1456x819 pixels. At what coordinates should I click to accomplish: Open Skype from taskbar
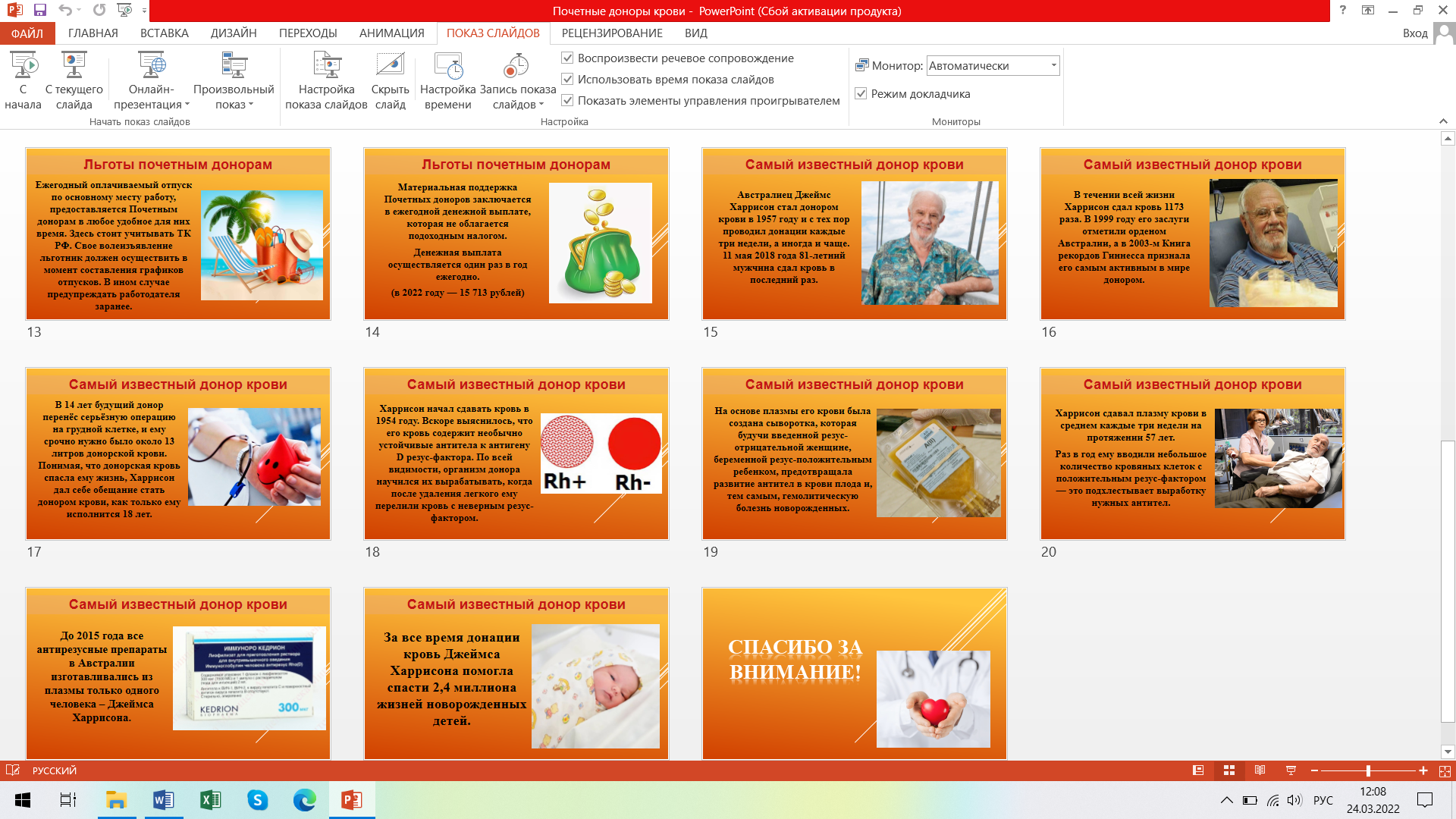258,800
